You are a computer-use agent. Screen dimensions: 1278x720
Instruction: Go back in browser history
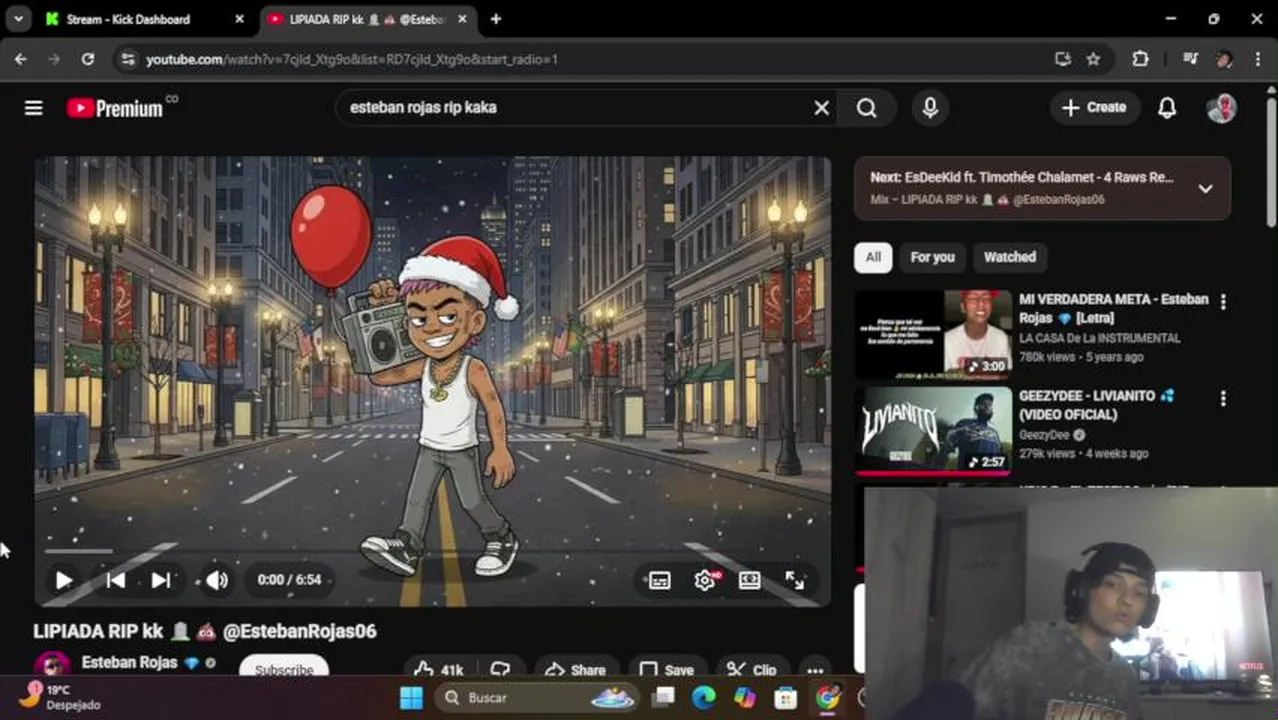click(21, 59)
